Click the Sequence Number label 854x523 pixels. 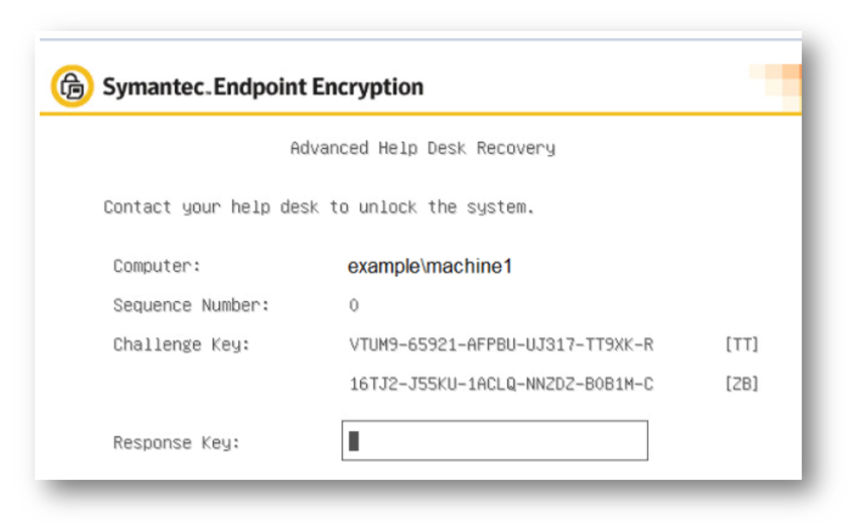191,305
